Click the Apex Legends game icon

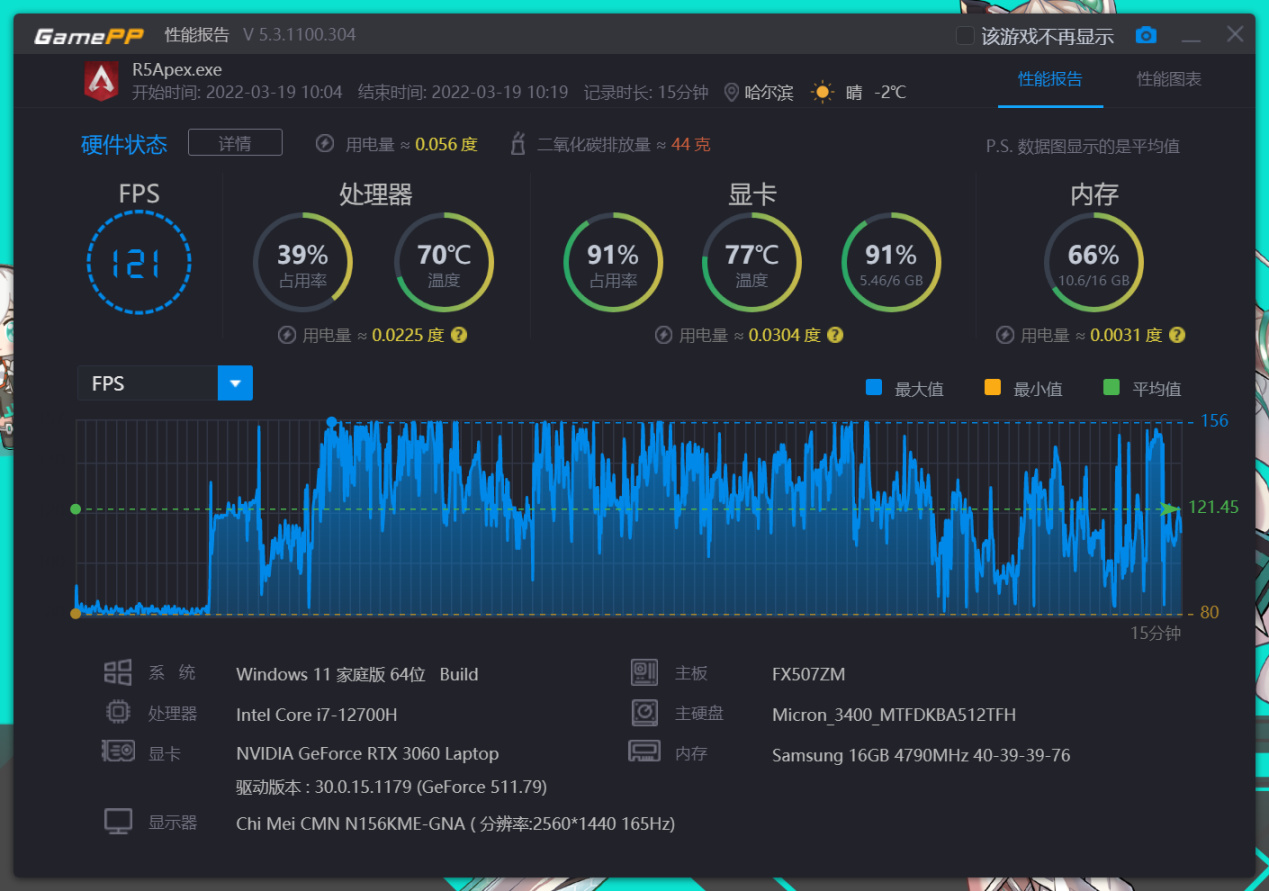[x=101, y=81]
